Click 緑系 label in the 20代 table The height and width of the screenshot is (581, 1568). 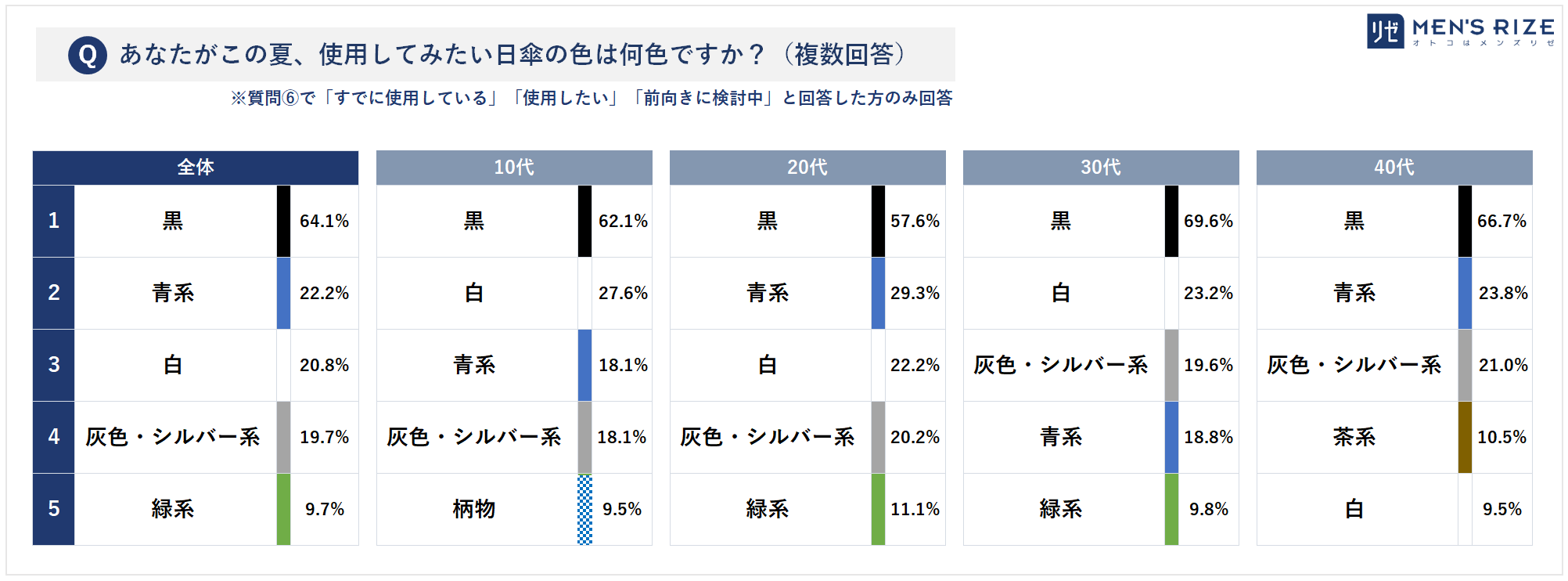coord(768,509)
